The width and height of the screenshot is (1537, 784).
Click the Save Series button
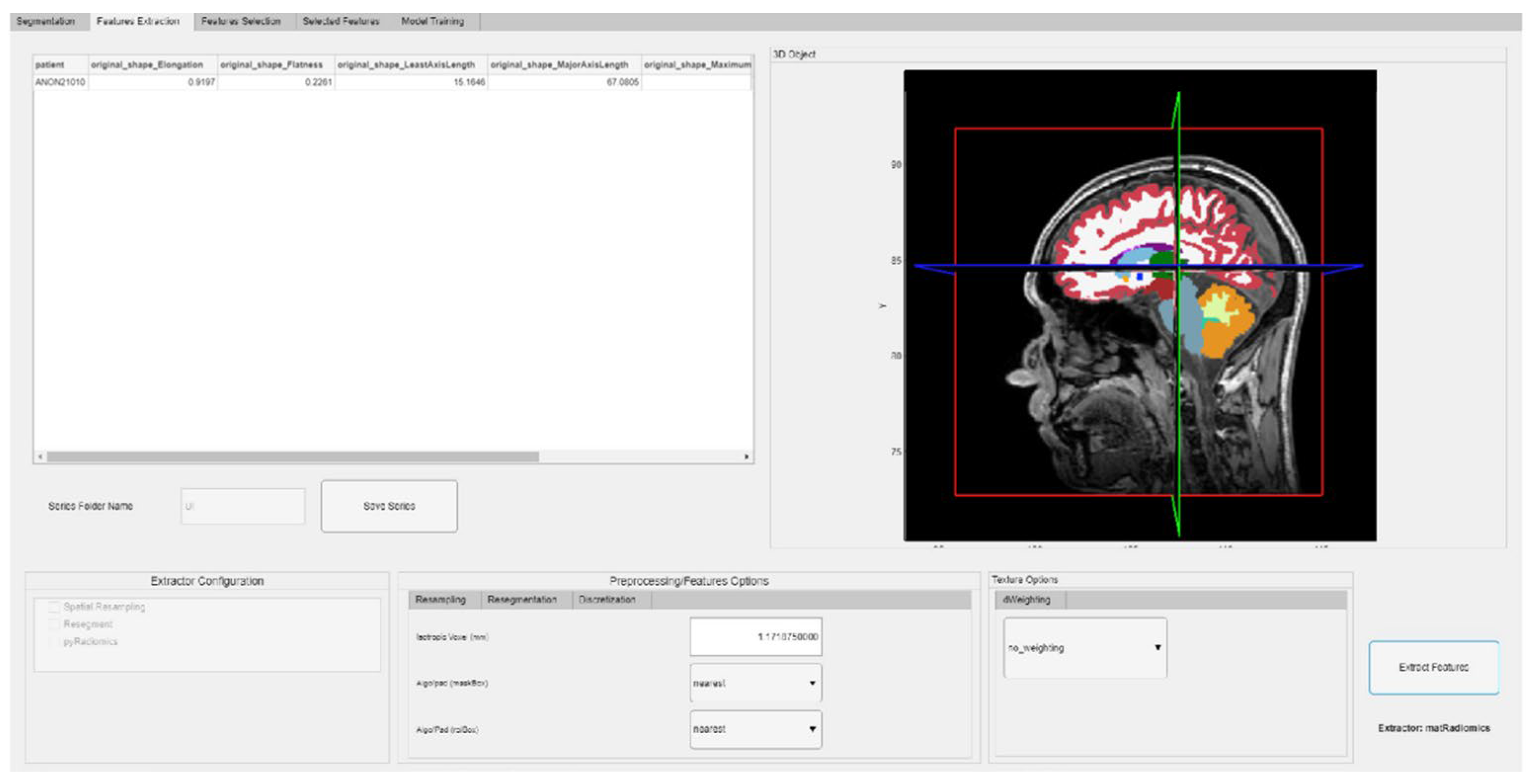[389, 506]
